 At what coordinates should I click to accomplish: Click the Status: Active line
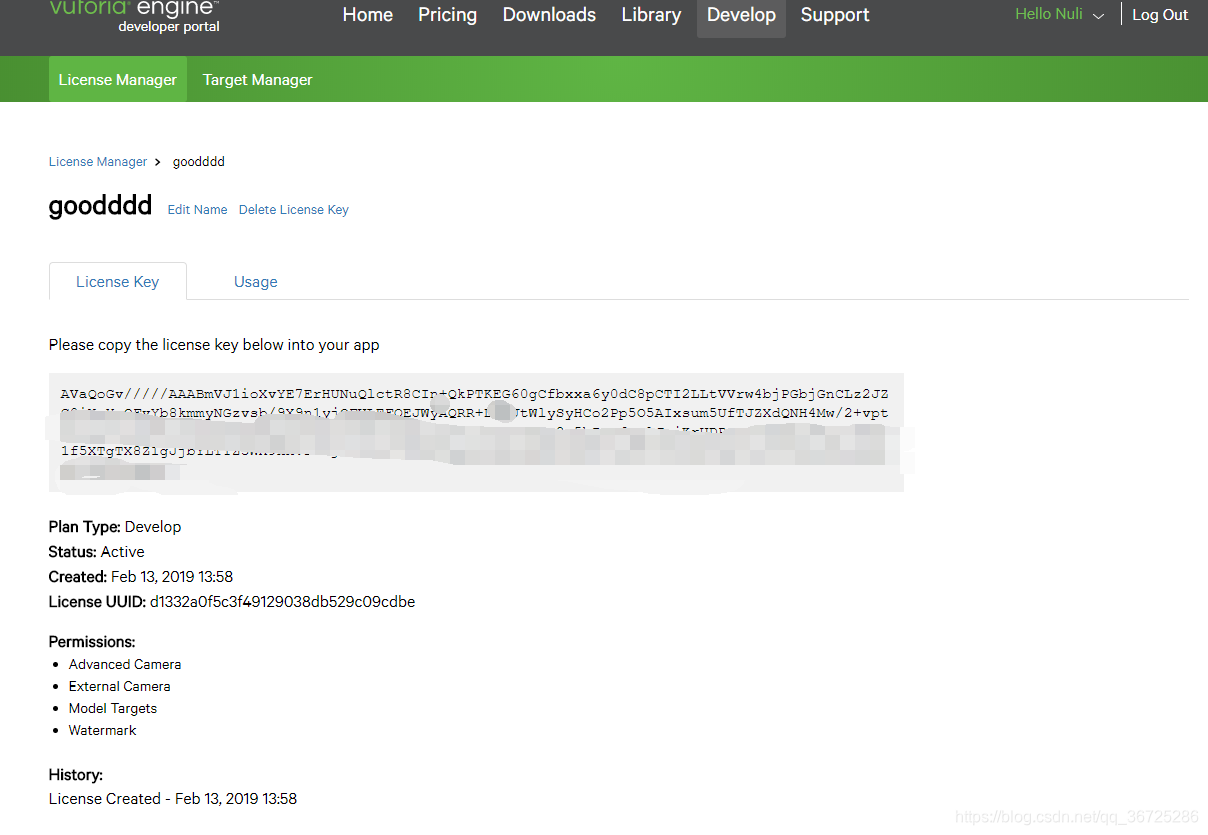(96, 551)
